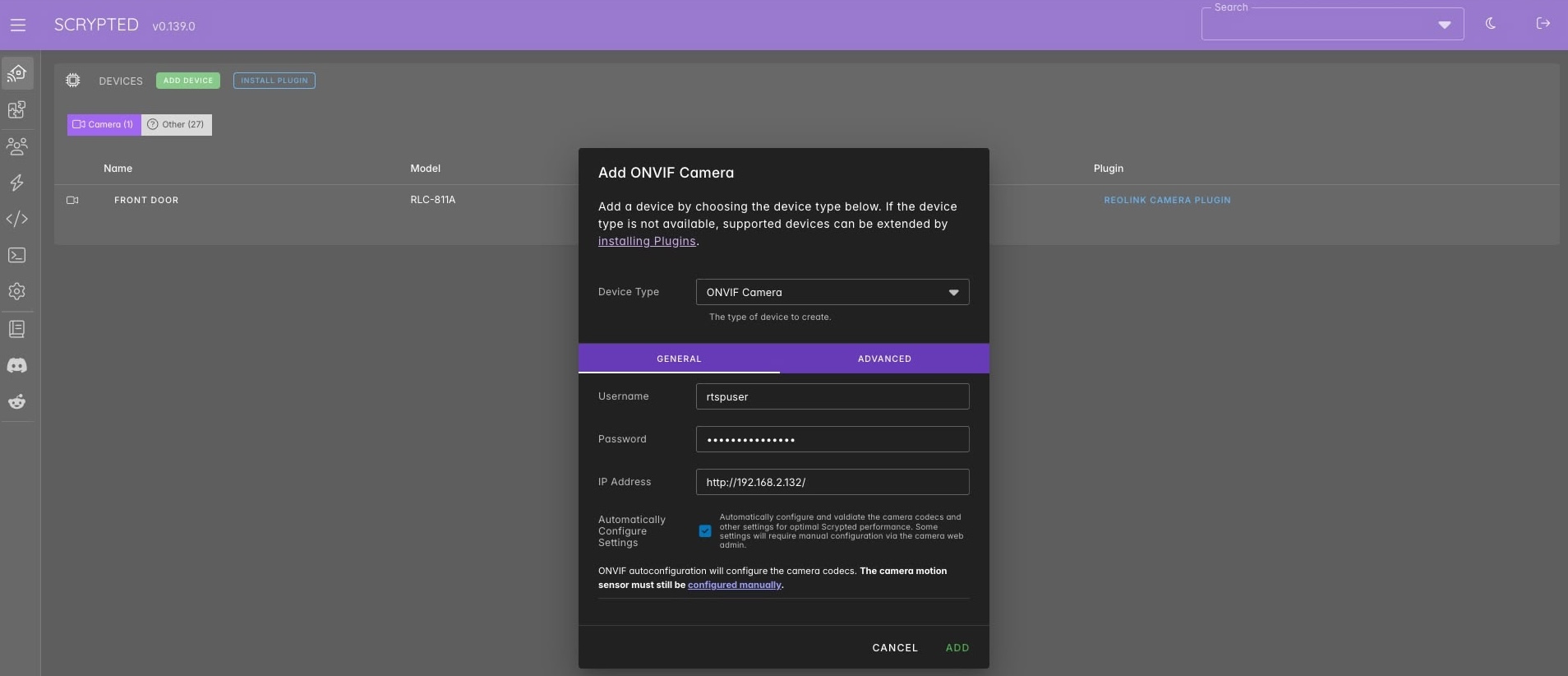Click the INSTALL PLUGIN button
1568x676 pixels.
tap(274, 81)
